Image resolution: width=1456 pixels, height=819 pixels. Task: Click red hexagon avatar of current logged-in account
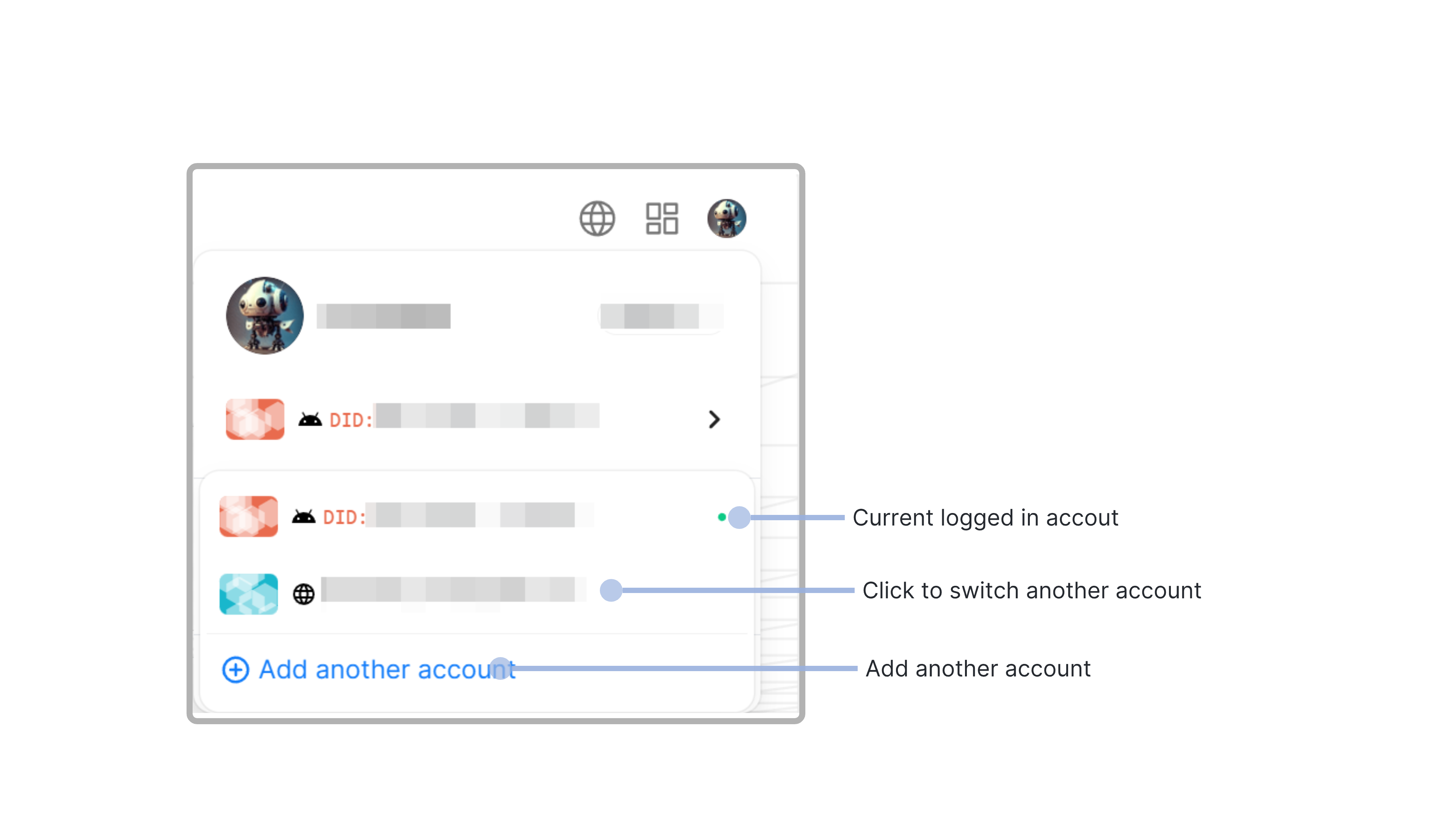point(249,516)
